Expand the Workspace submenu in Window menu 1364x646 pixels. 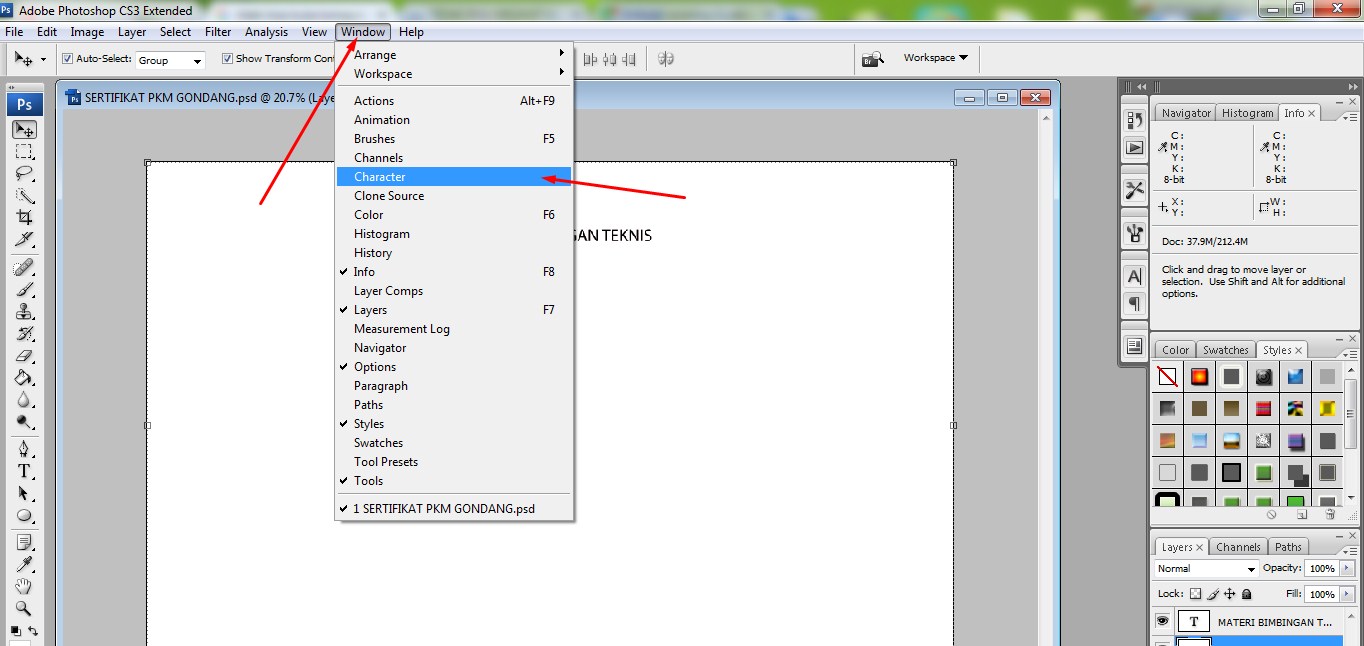click(x=454, y=74)
